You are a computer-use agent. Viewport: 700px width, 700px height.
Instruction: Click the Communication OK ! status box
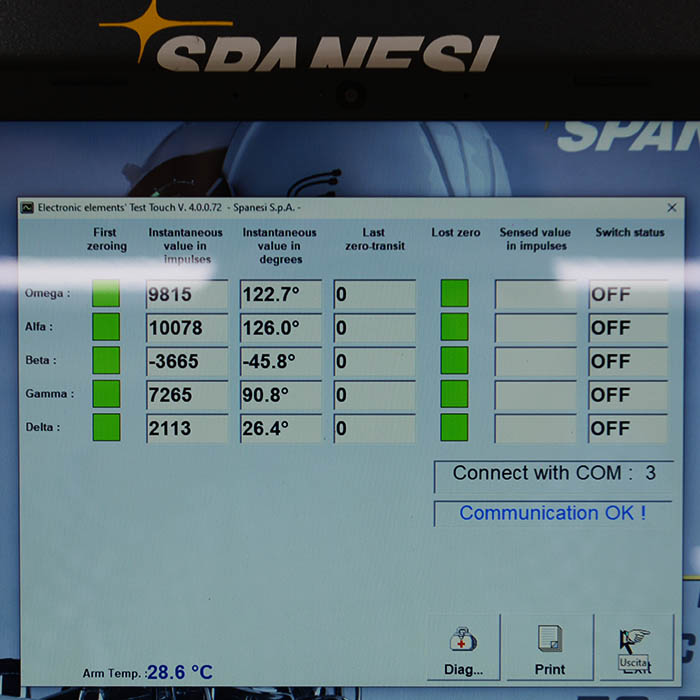(x=554, y=513)
